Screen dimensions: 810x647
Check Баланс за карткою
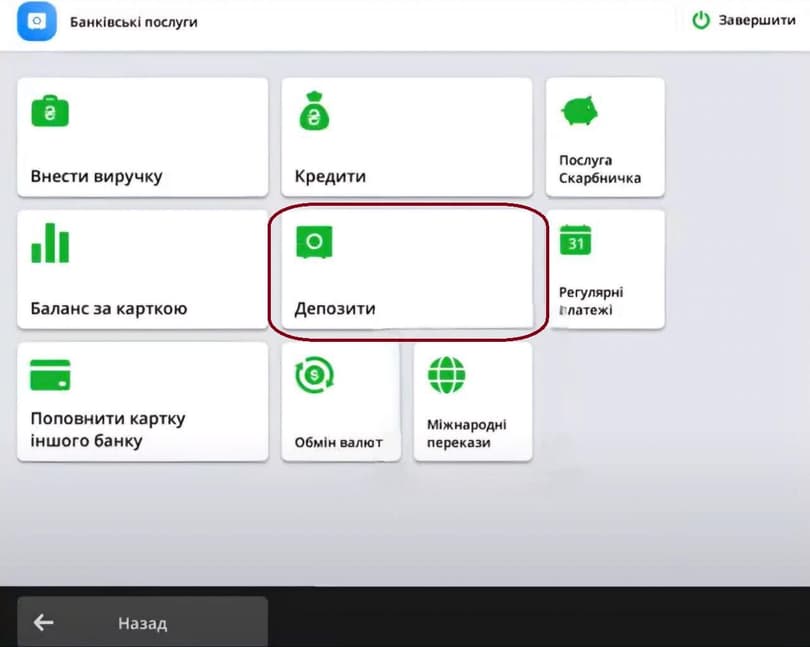pos(143,269)
